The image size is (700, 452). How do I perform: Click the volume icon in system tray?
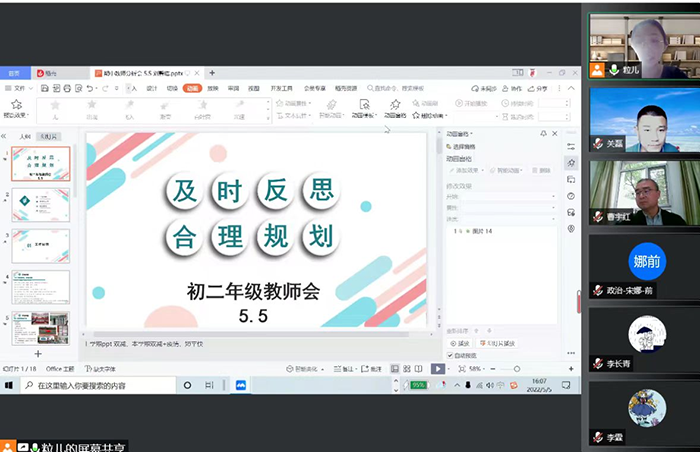pos(490,385)
